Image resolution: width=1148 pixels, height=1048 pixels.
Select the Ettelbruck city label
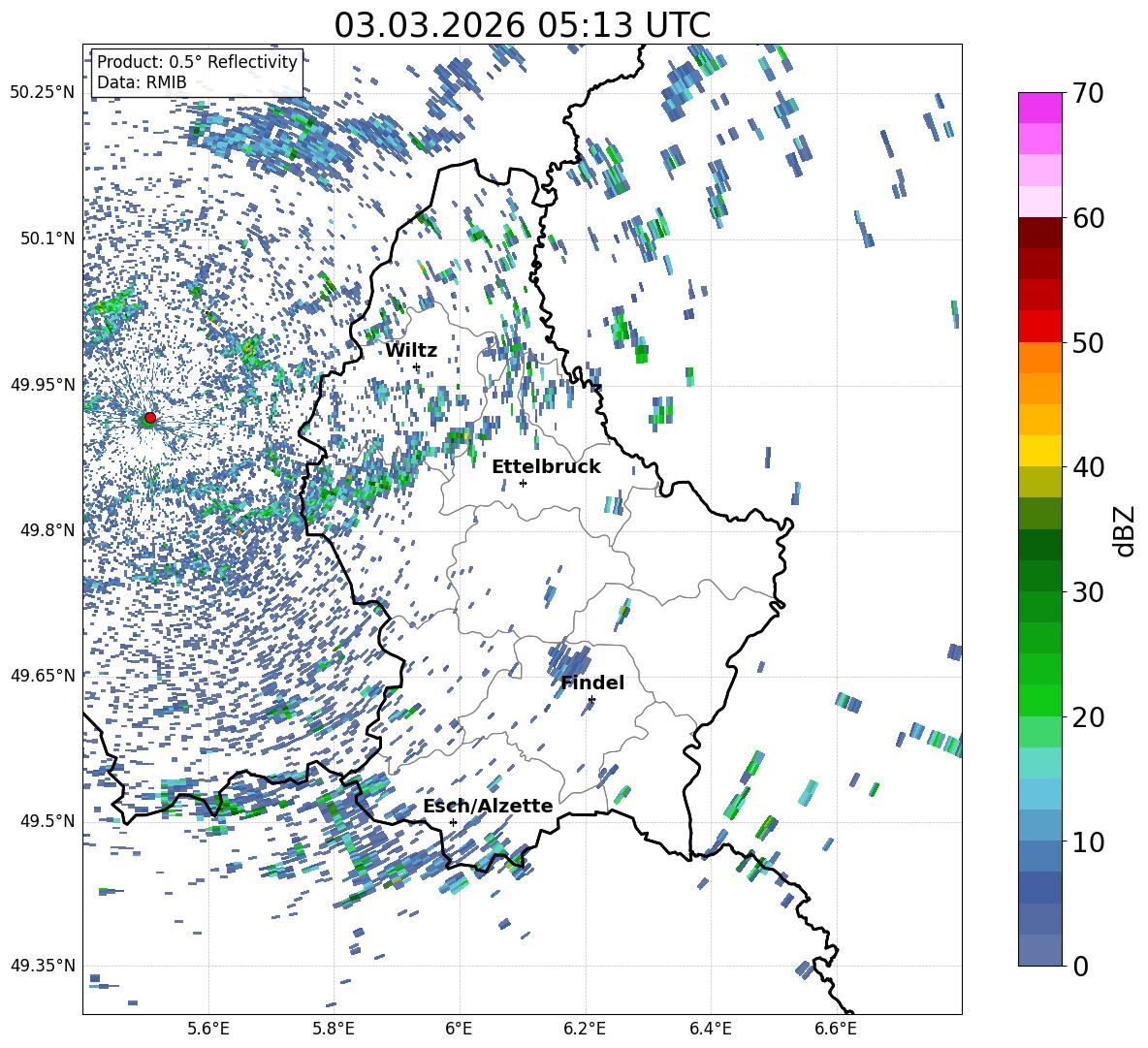[546, 467]
